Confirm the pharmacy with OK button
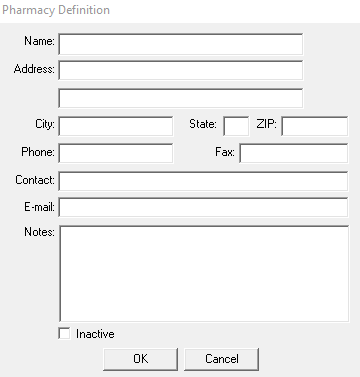Screen dimensions: 360x377 (140, 359)
